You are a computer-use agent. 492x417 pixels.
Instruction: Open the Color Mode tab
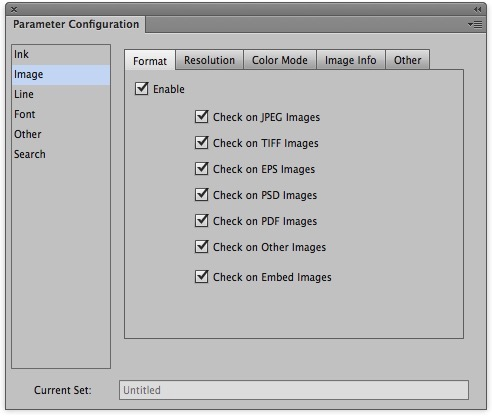[x=280, y=60]
